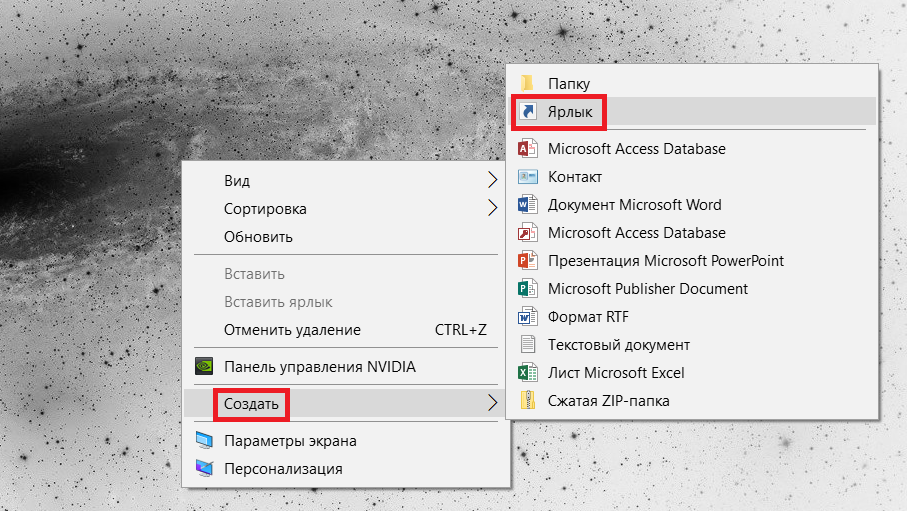Click the Word icon for Документ Microsoft Word
907x511 pixels.
click(528, 204)
